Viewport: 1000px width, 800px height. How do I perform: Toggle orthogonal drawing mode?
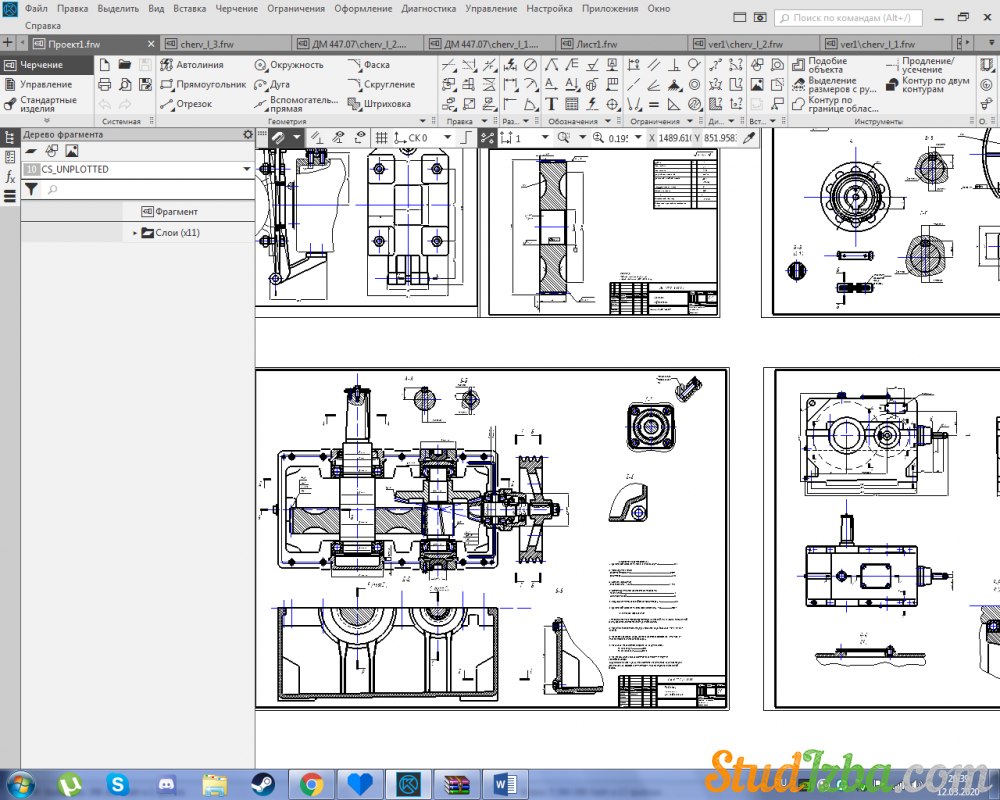click(x=466, y=138)
